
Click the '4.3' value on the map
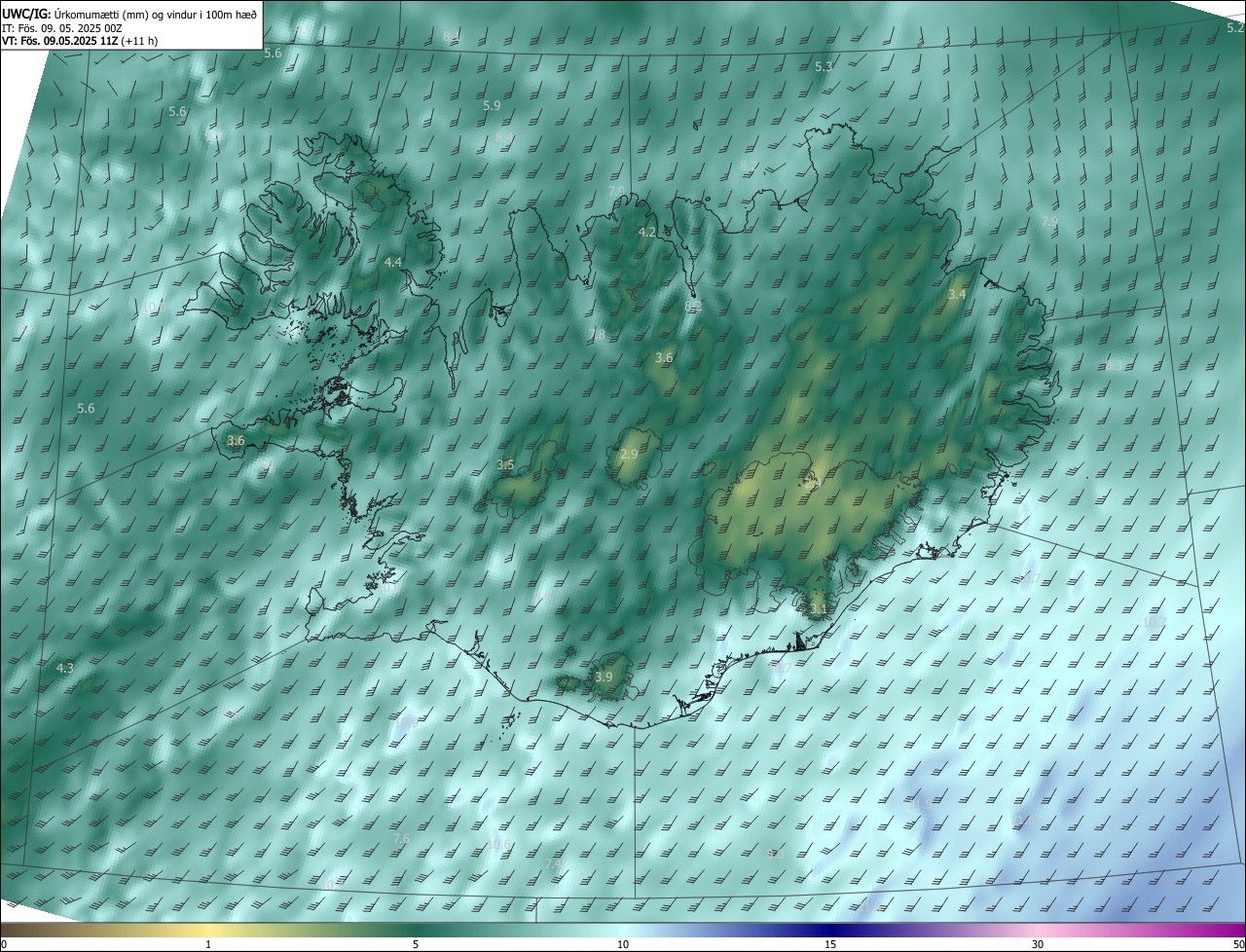pos(65,669)
